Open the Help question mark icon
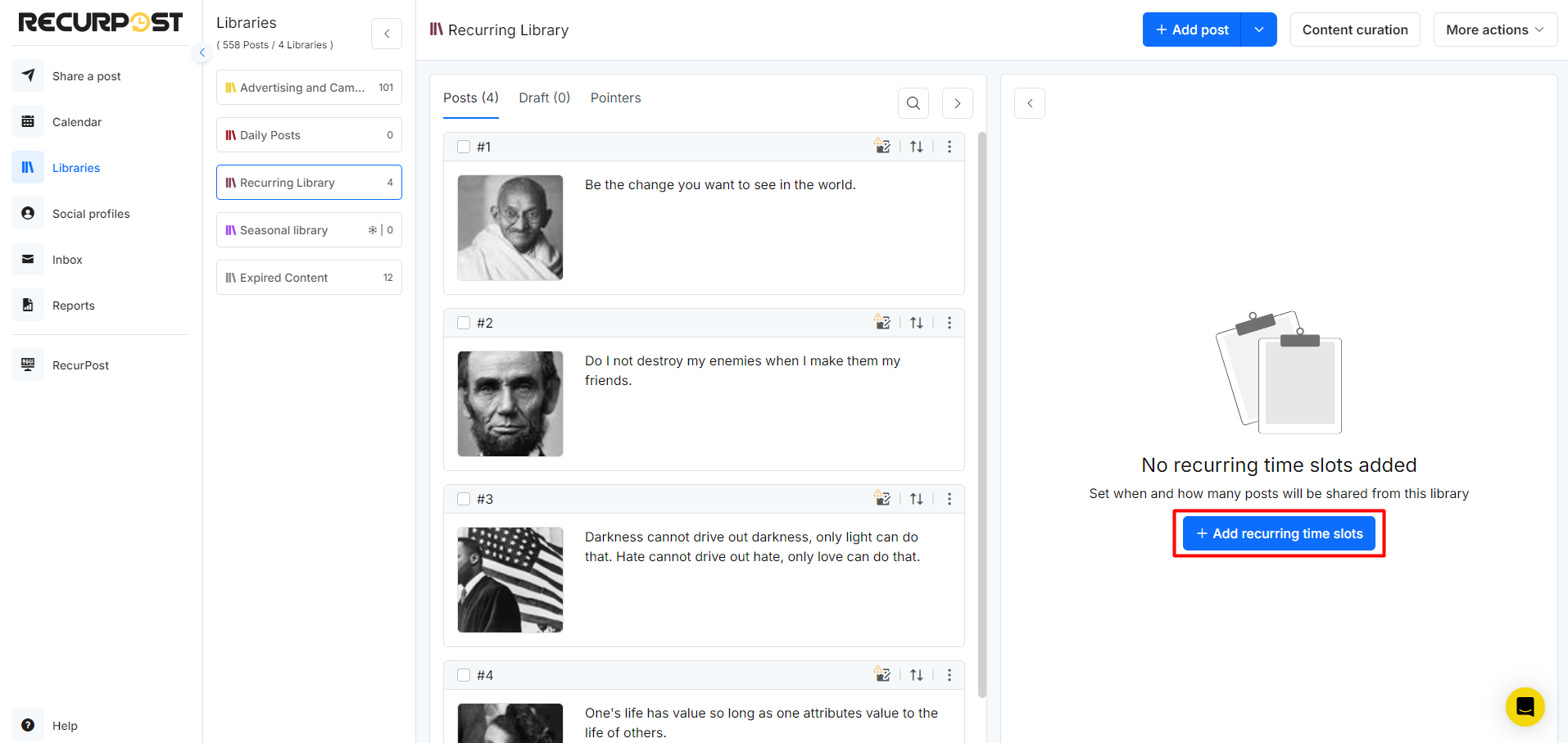1568x743 pixels. tap(28, 725)
